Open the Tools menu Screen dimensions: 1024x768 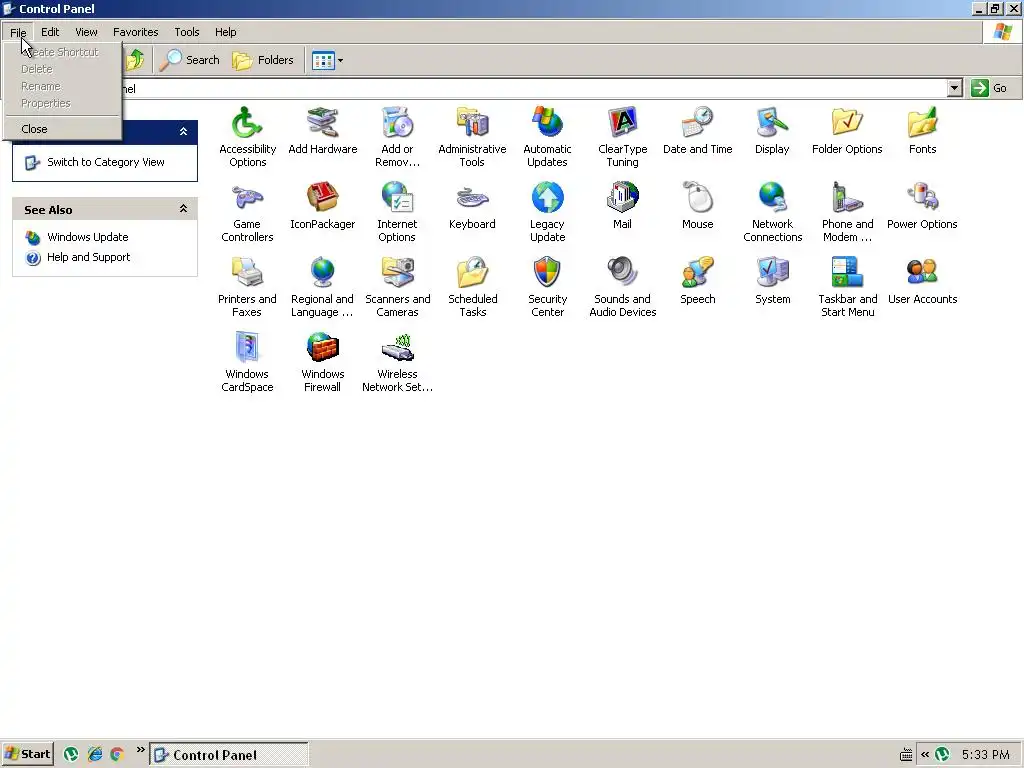click(x=186, y=32)
